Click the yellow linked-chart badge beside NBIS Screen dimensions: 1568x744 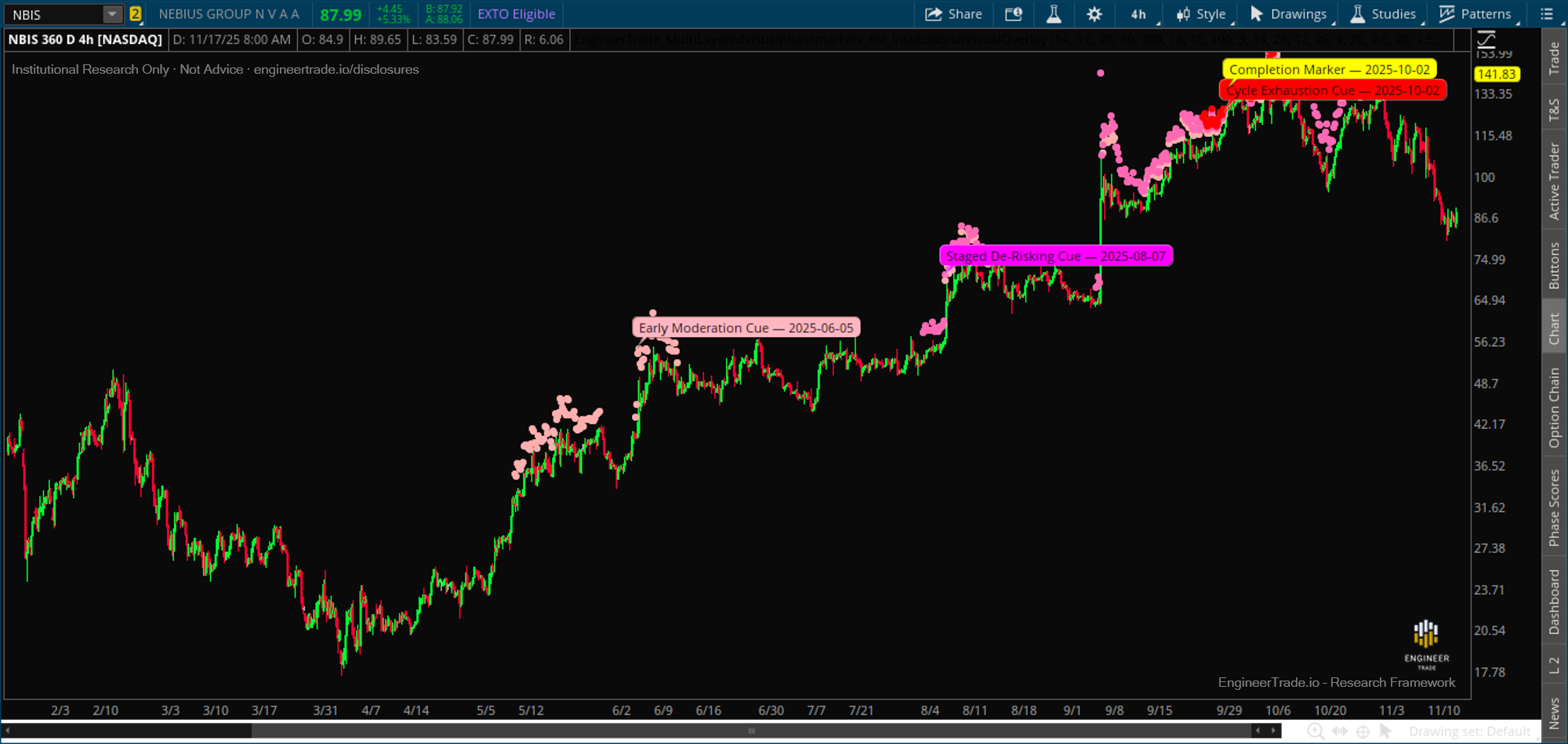(136, 13)
